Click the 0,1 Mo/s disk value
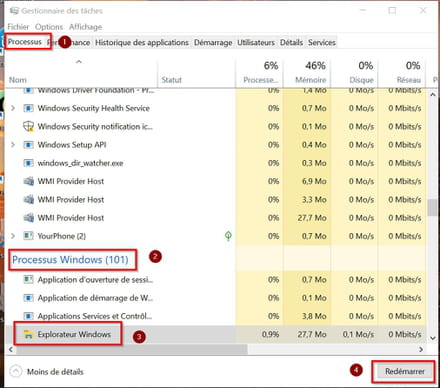Image resolution: width=440 pixels, height=388 pixels. point(358,334)
